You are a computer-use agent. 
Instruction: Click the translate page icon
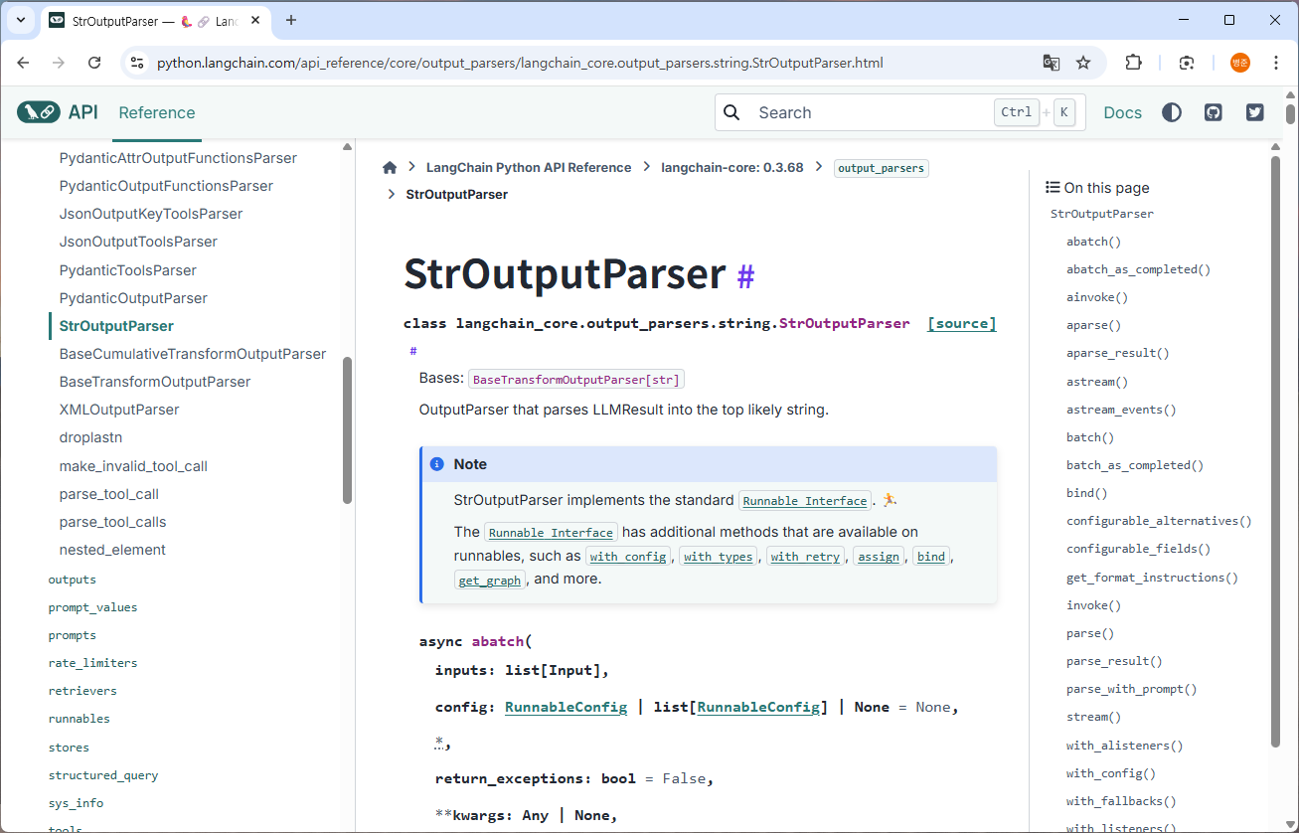point(1051,62)
